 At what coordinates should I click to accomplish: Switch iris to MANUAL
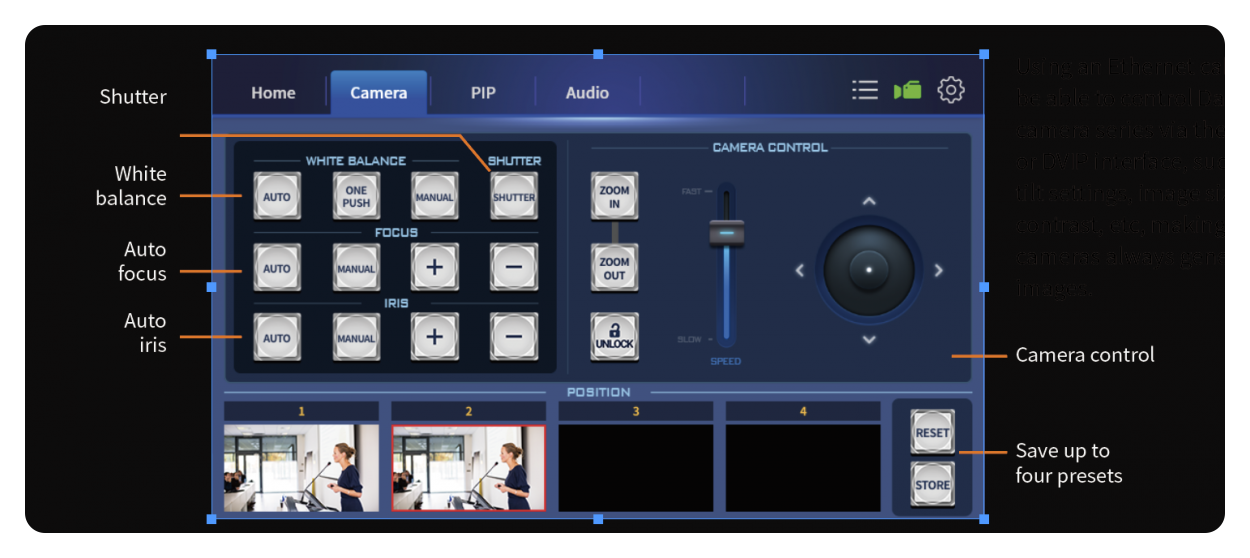point(356,337)
